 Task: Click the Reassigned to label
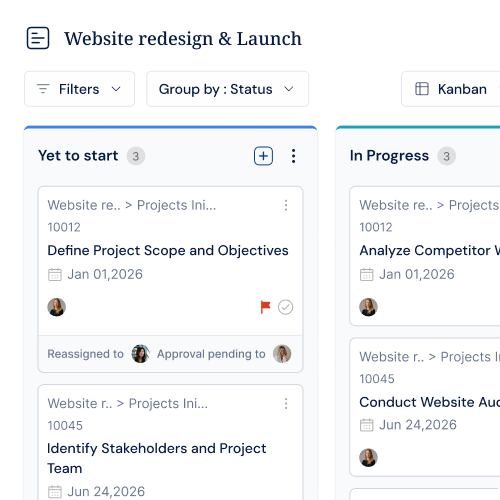[x=85, y=354]
